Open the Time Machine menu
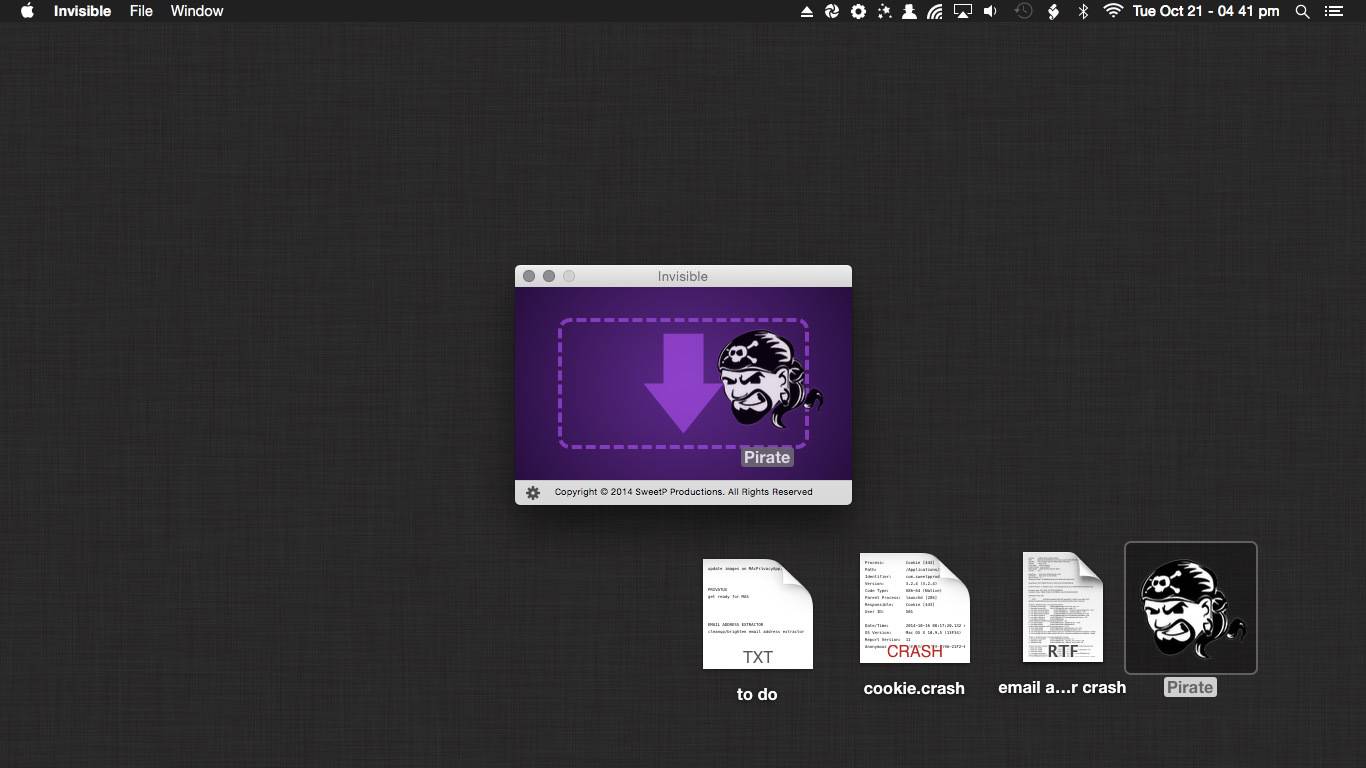 (1023, 11)
